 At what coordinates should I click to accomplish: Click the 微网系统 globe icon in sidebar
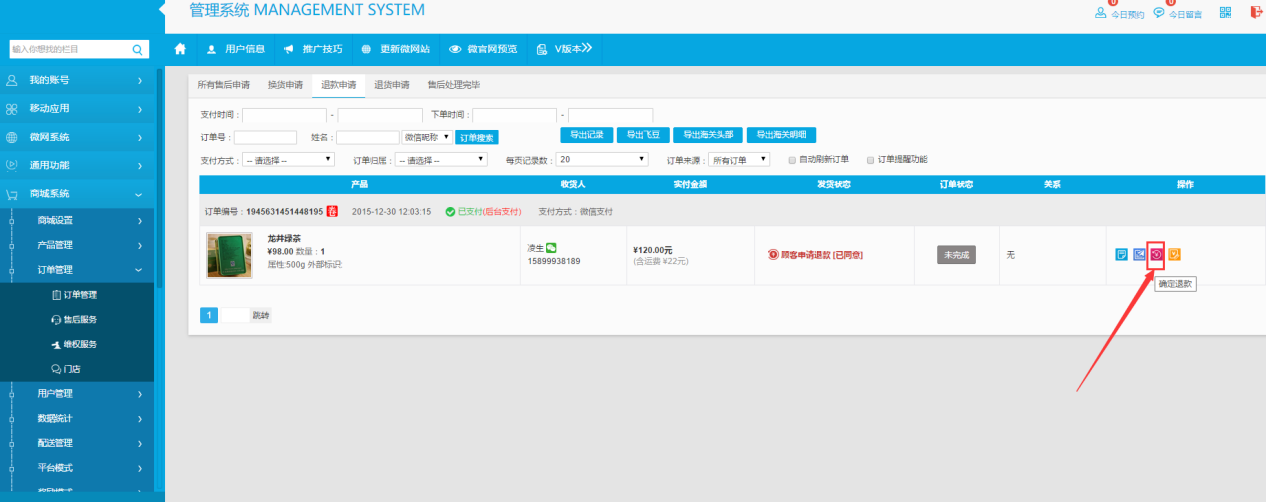(12, 137)
